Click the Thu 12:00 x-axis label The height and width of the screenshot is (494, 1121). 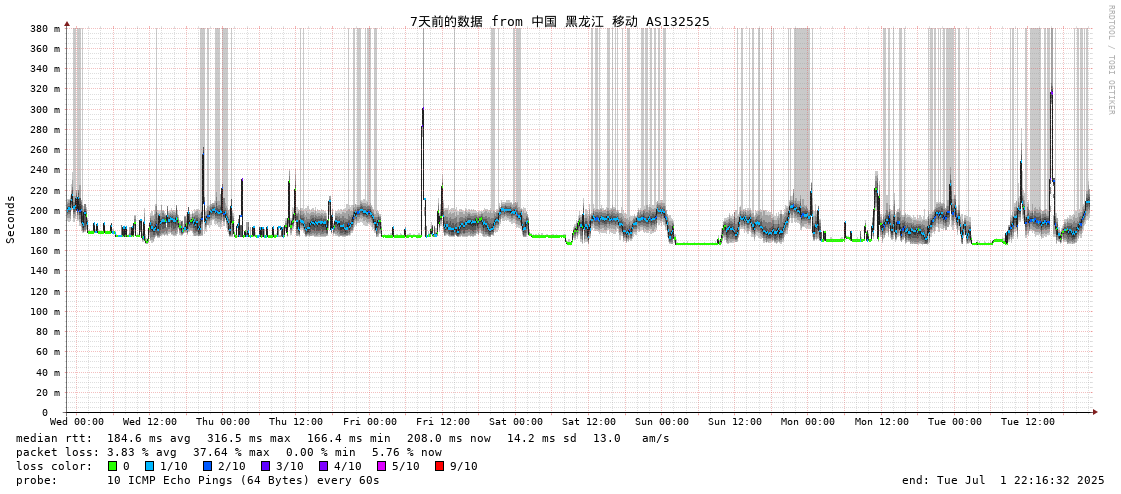tap(296, 422)
